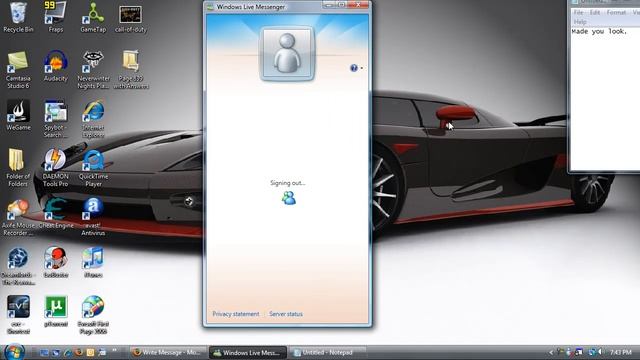Click the Windows Live Messenger title bar
Viewport: 640px width, 360px height.
(263, 7)
